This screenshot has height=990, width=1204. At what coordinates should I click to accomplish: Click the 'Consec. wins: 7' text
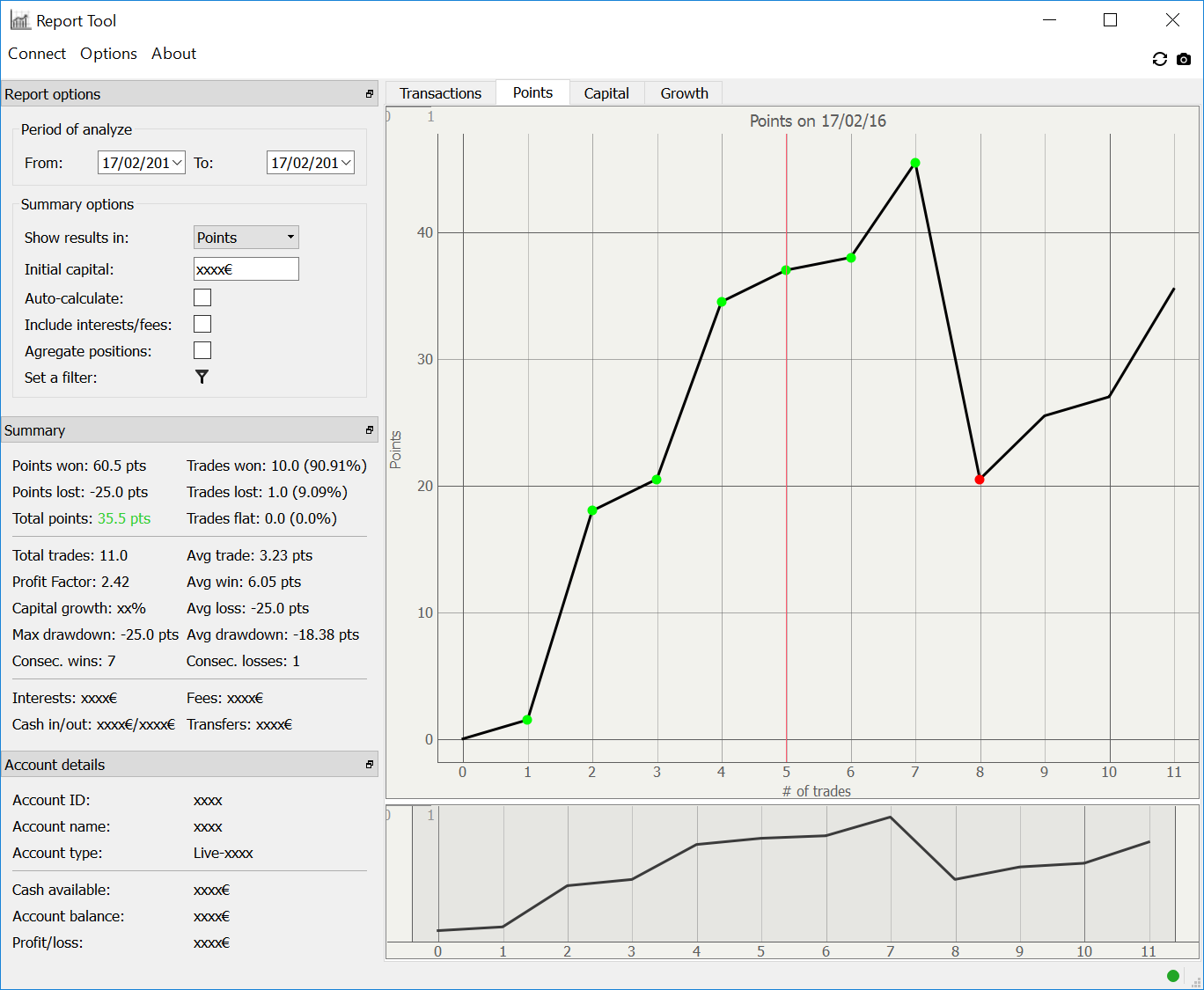pos(63,661)
